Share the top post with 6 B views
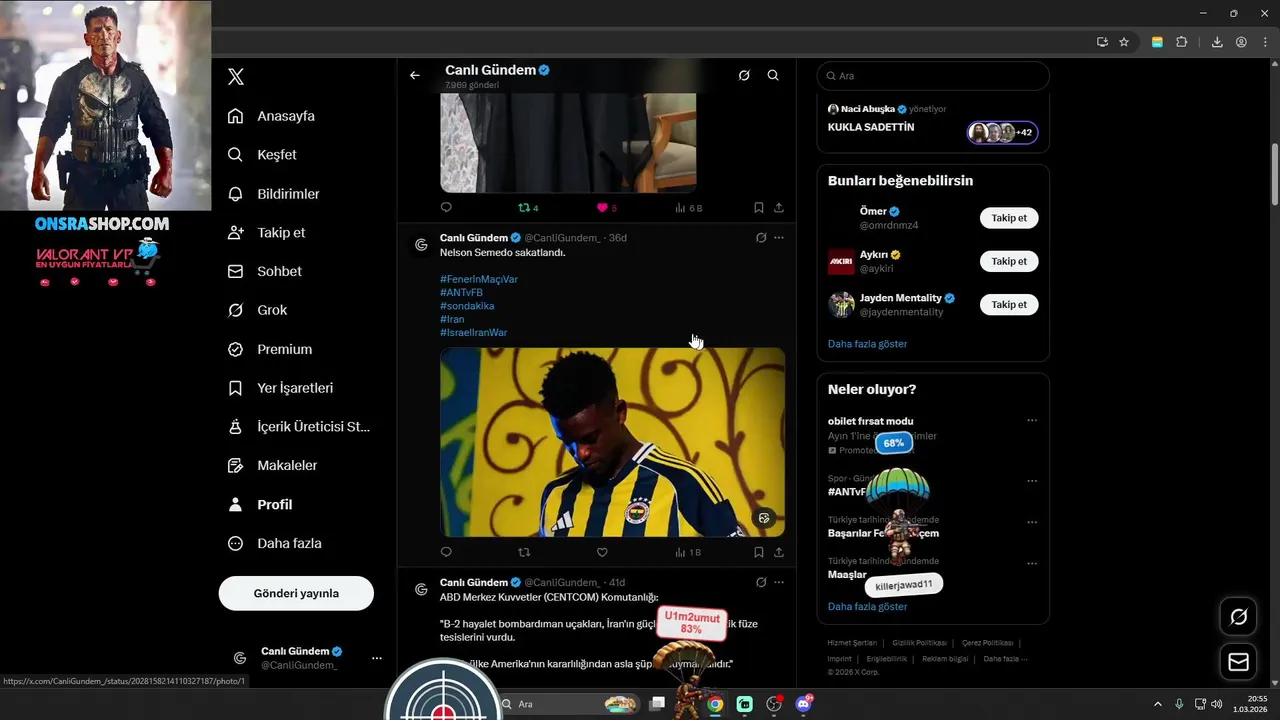Viewport: 1280px width, 720px height. click(x=779, y=208)
